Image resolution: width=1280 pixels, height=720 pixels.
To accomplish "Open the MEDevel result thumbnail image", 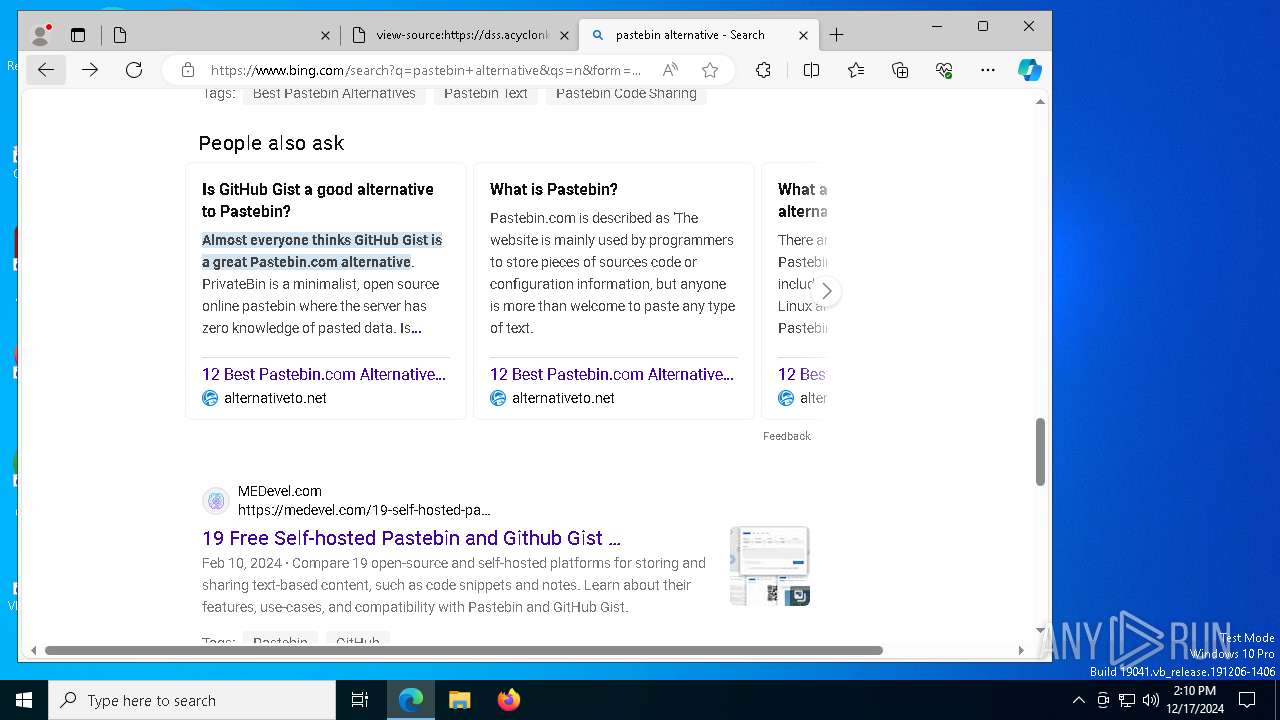I will point(770,566).
